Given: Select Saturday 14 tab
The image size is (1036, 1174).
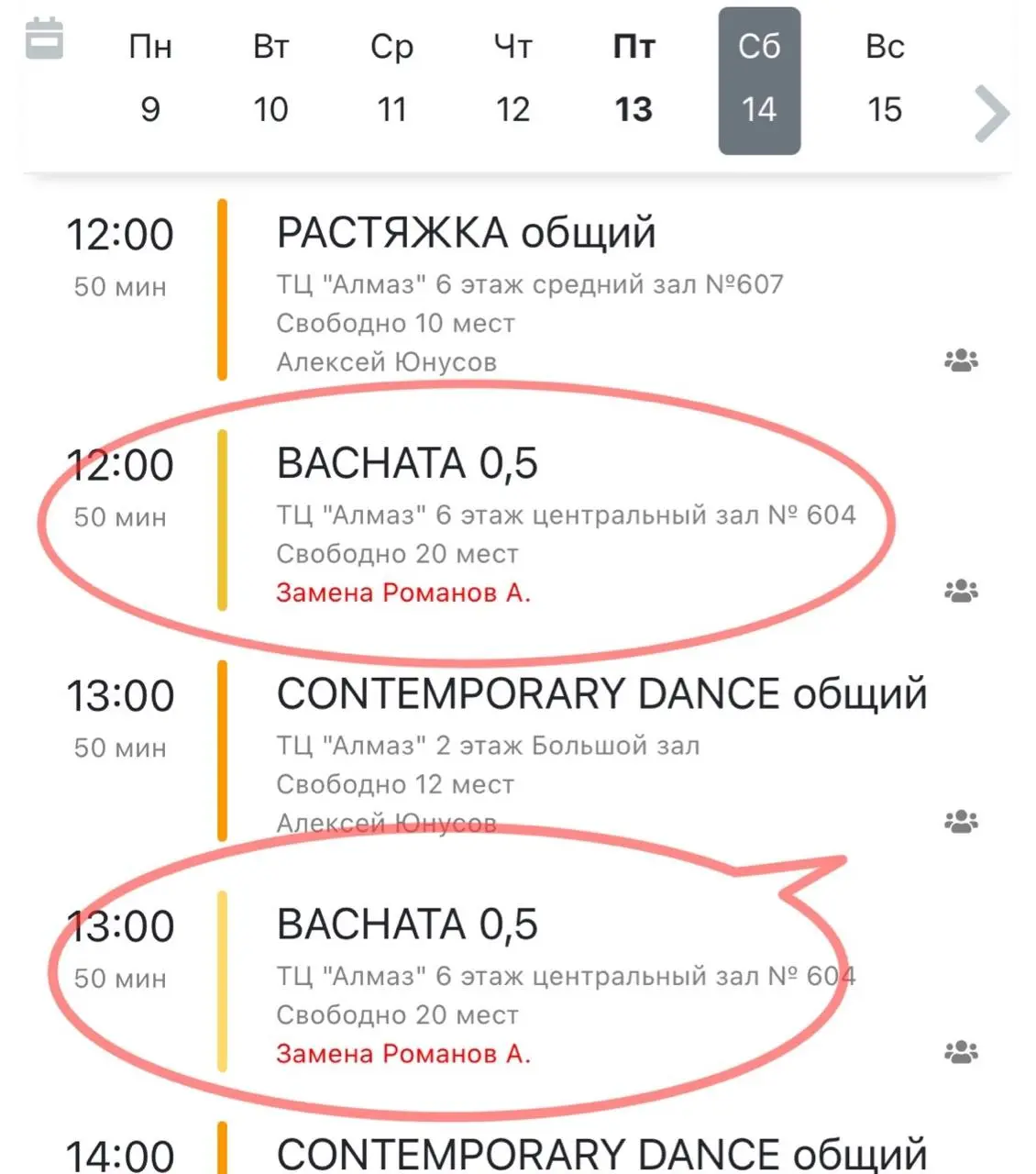Looking at the screenshot, I should [x=759, y=81].
